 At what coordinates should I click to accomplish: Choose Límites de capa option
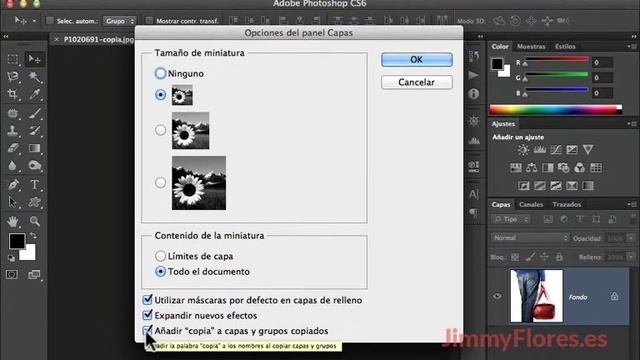[x=160, y=256]
